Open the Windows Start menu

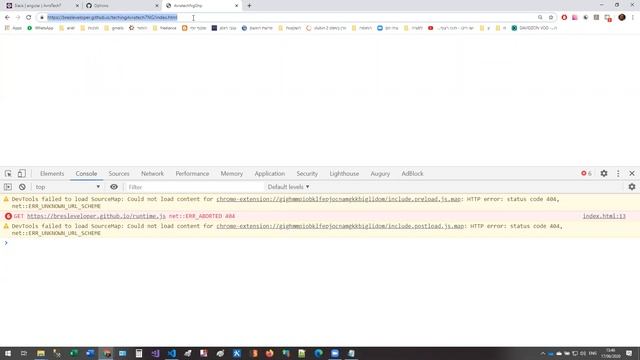tap(8, 353)
